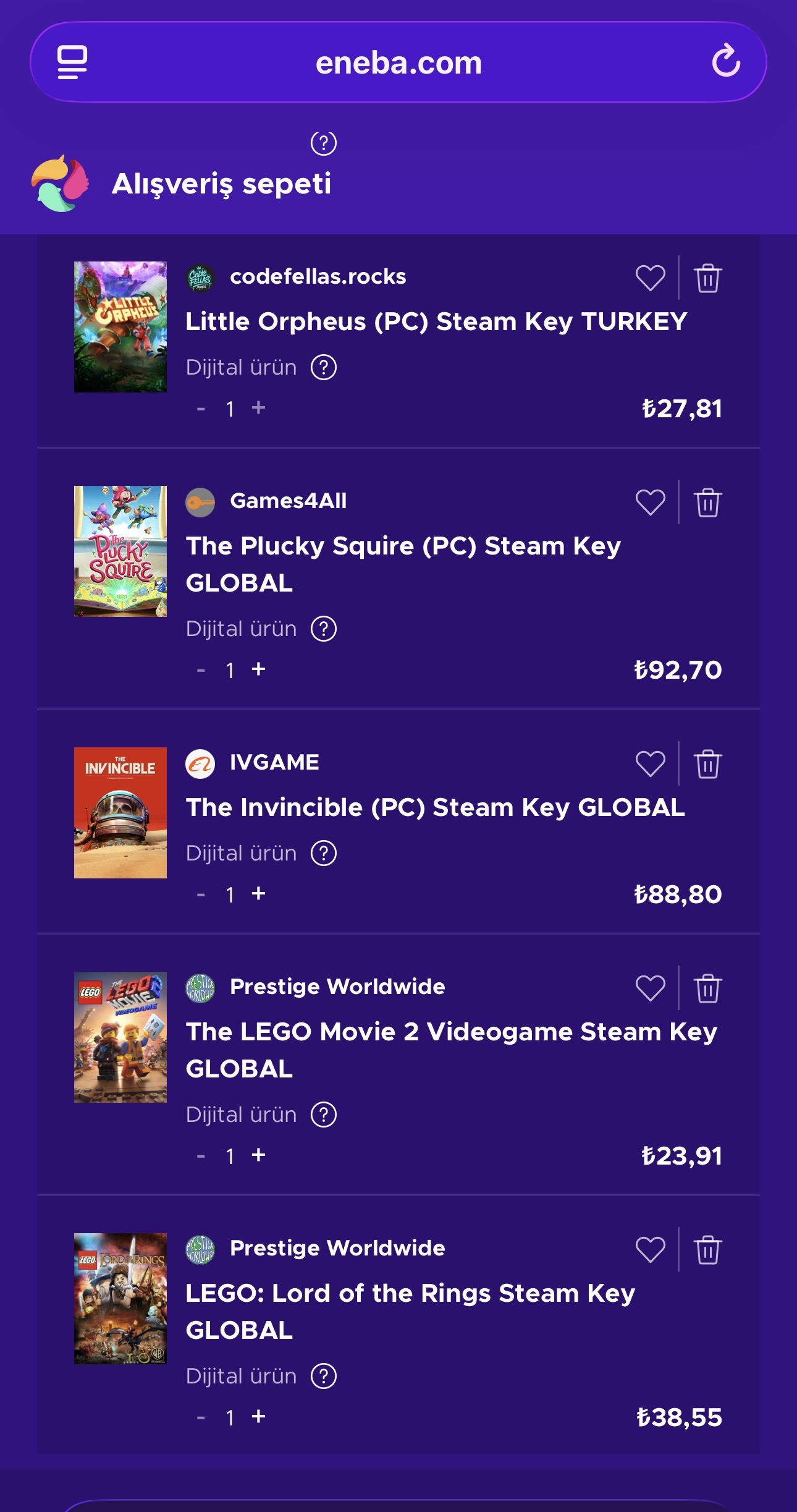Trash The Invincible cart item
The height and width of the screenshot is (1512, 797).
click(x=707, y=763)
